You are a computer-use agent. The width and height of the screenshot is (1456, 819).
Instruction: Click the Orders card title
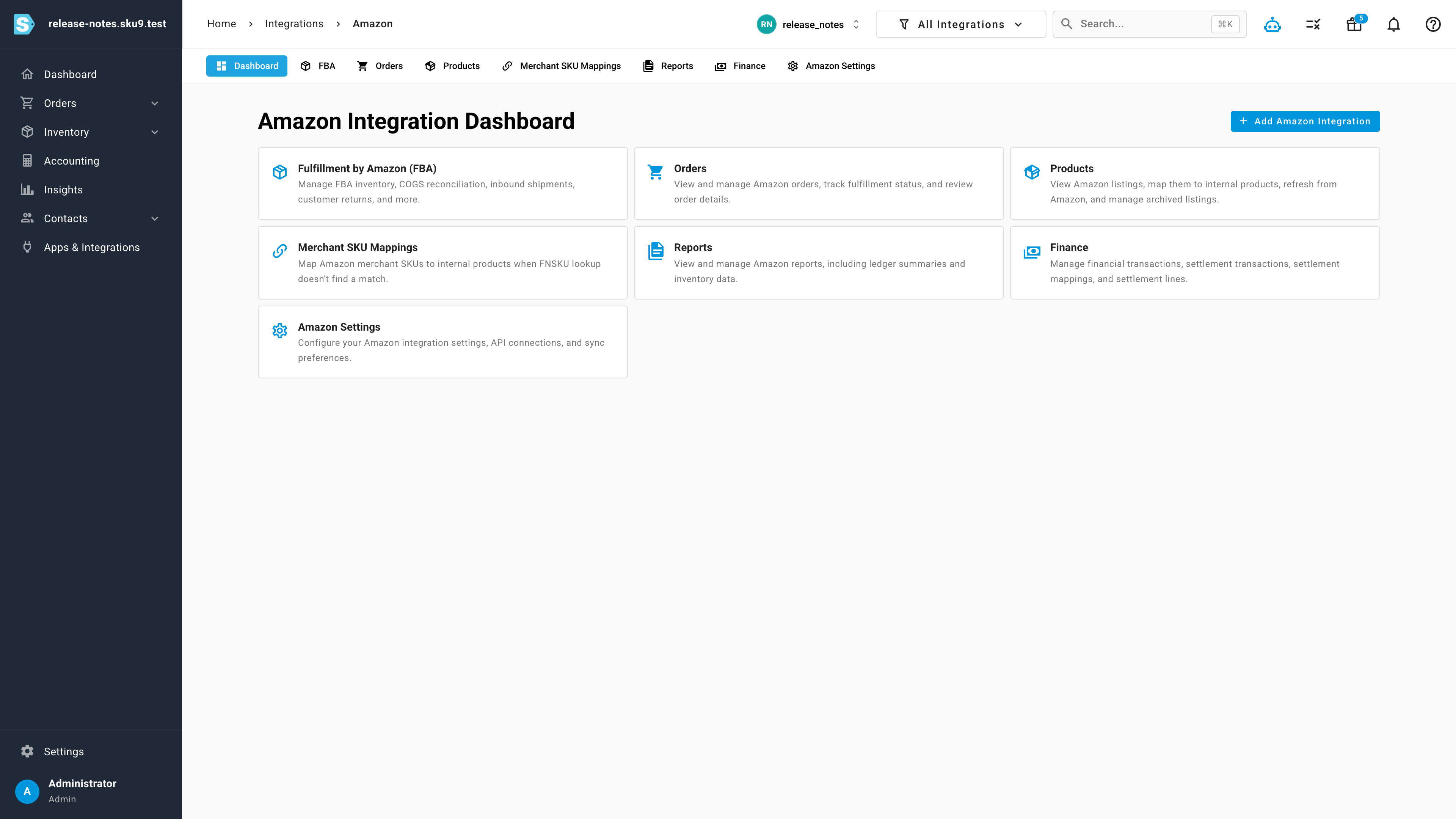[x=690, y=168]
